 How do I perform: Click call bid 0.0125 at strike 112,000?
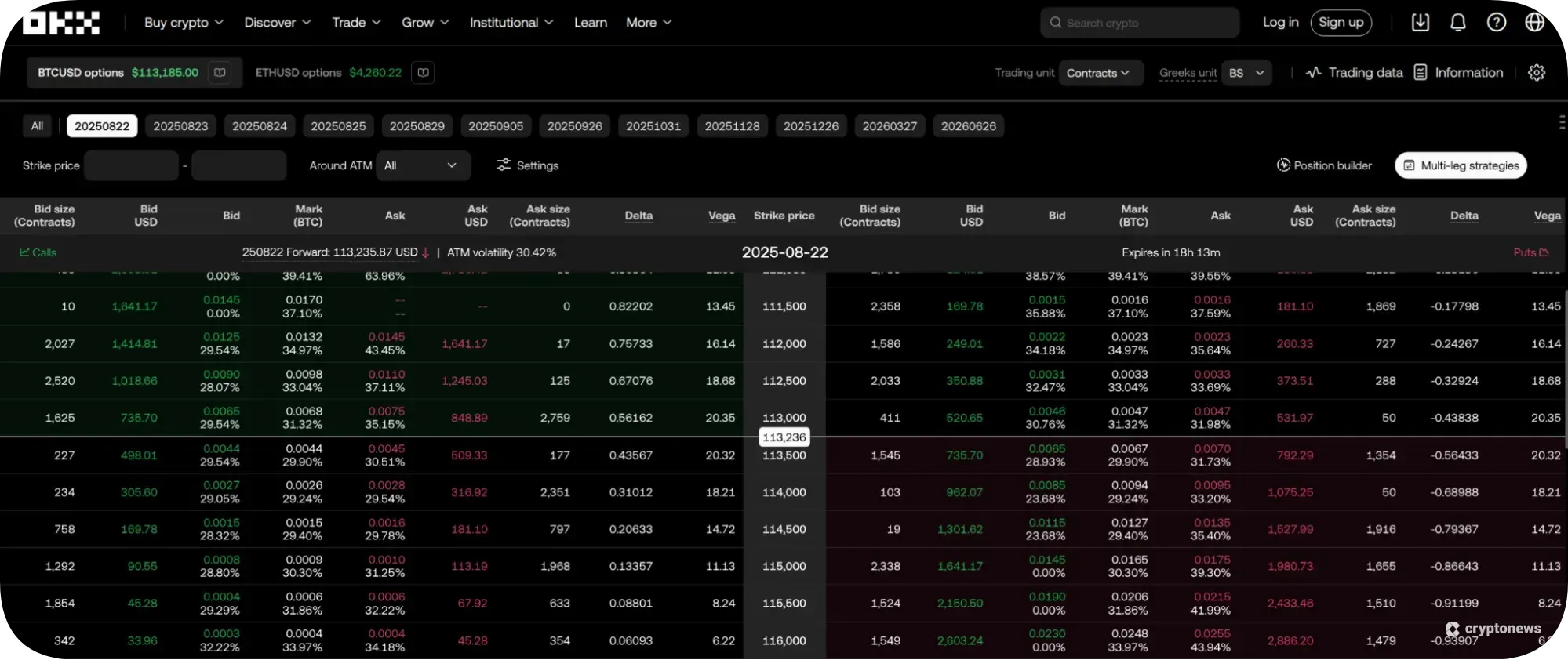click(x=221, y=337)
